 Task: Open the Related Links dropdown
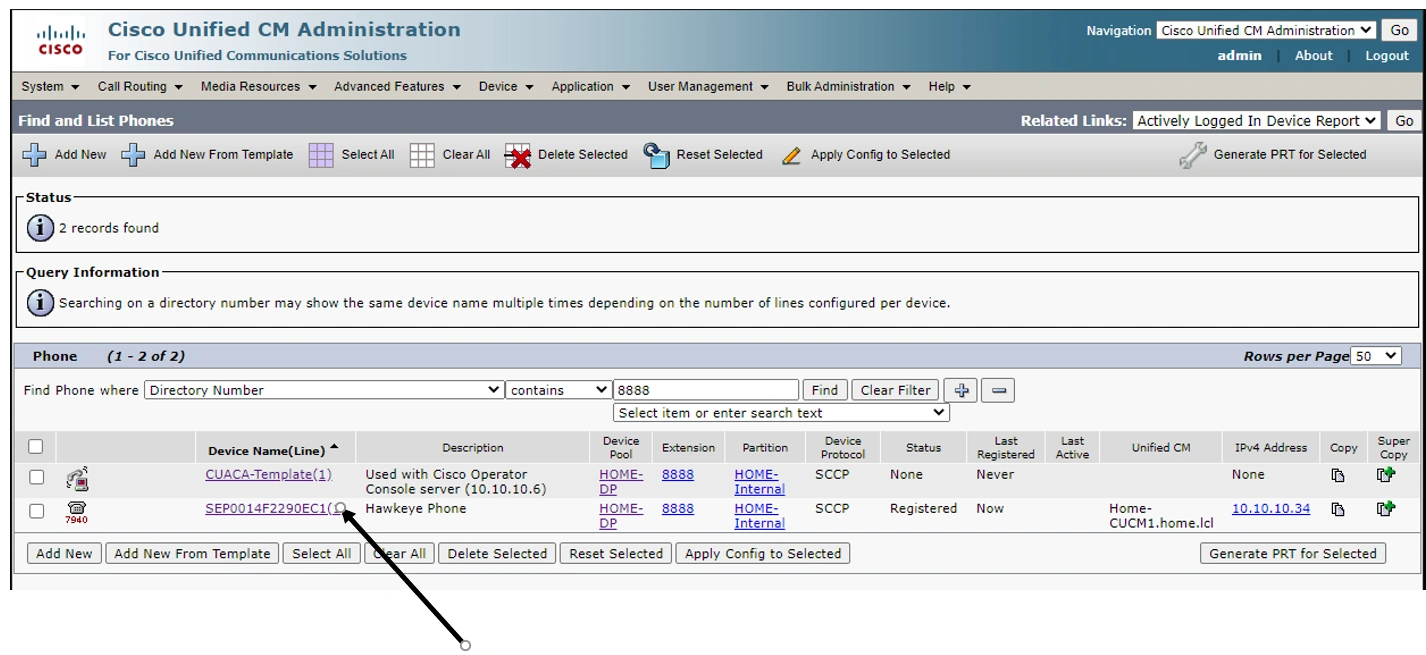(1257, 121)
